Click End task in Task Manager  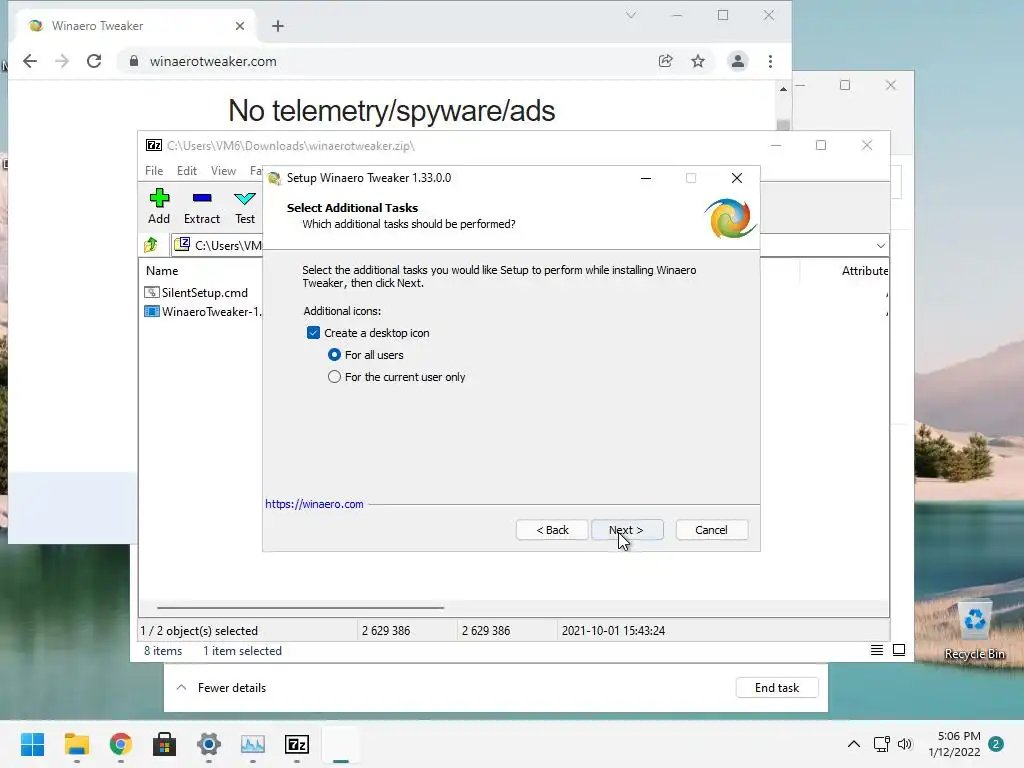point(776,688)
